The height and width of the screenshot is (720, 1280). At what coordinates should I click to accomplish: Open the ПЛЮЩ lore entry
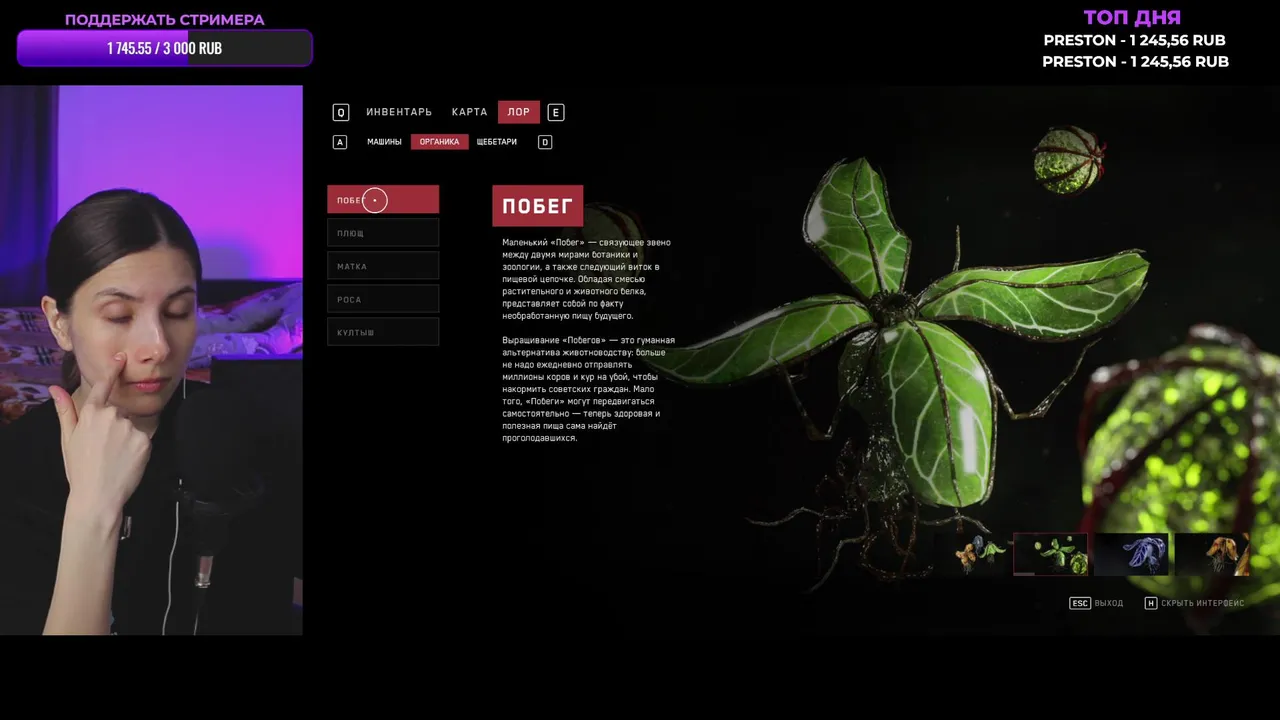pos(383,233)
